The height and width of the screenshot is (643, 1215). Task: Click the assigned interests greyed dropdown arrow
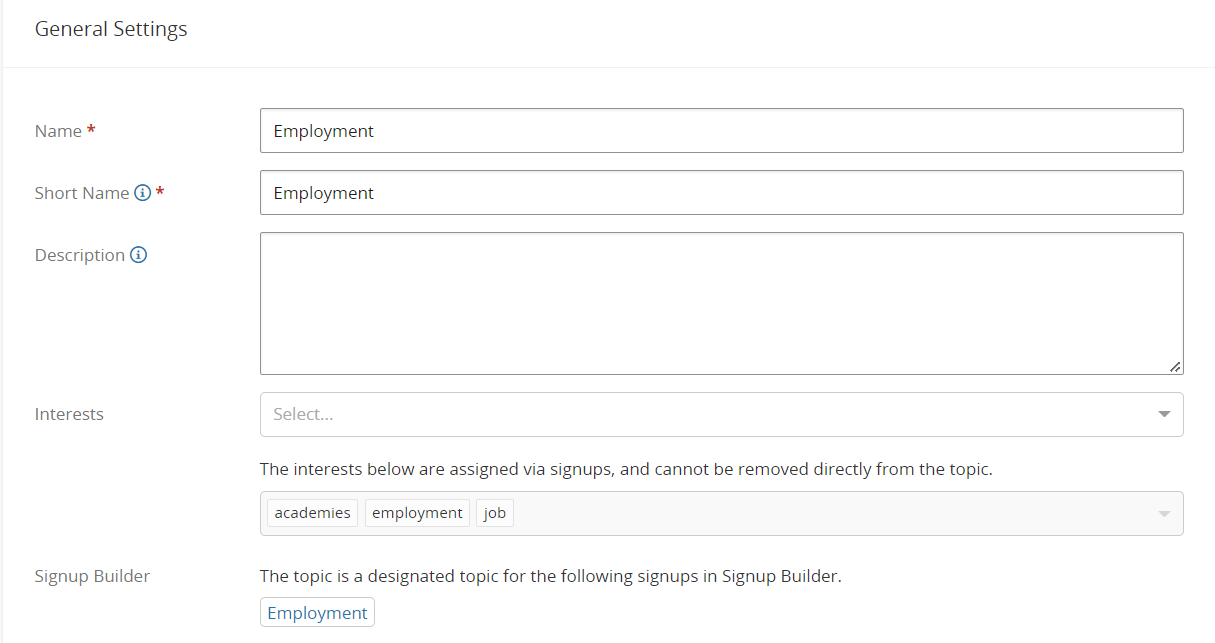coord(1164,513)
